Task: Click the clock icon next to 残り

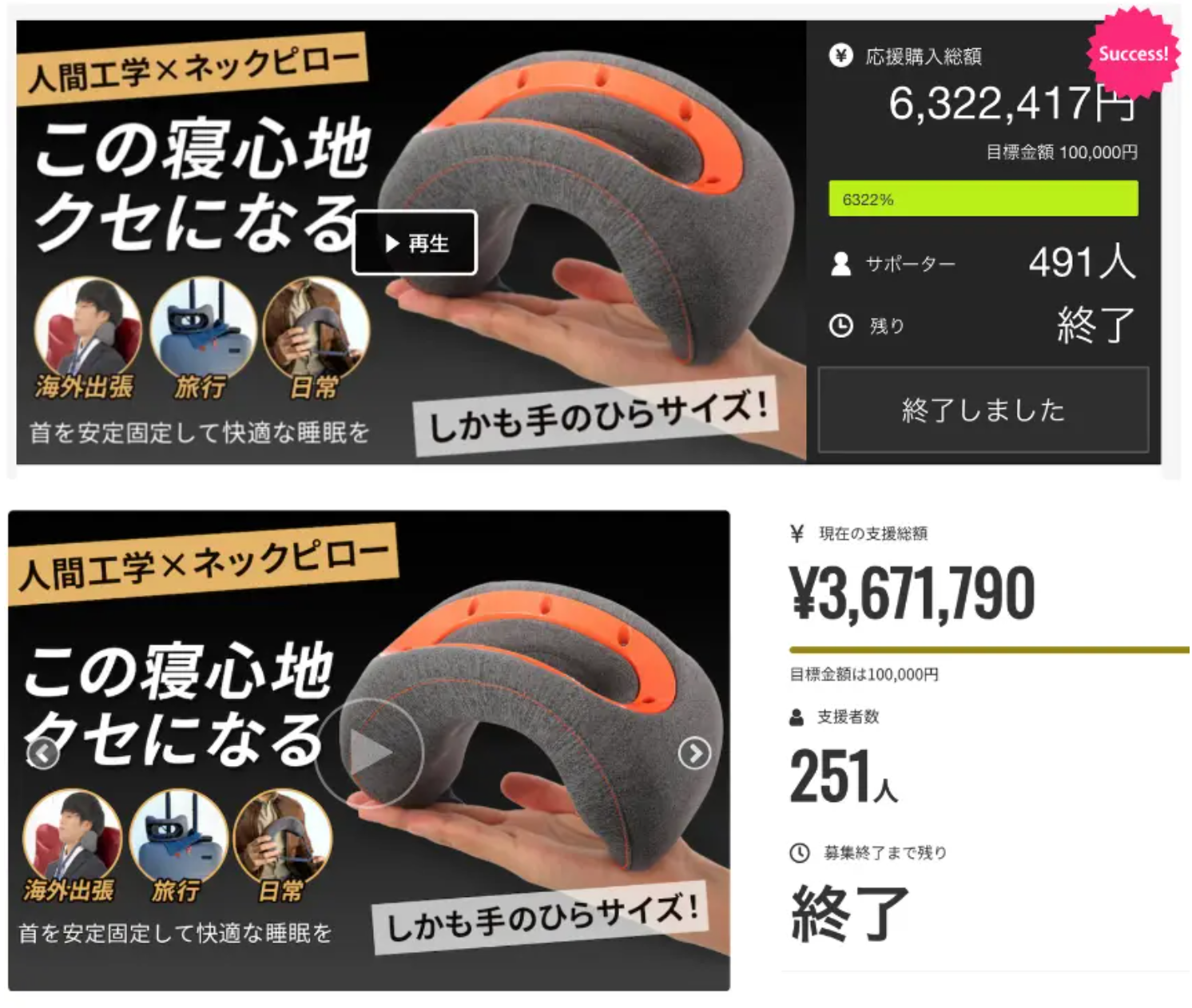Action: coord(840,326)
